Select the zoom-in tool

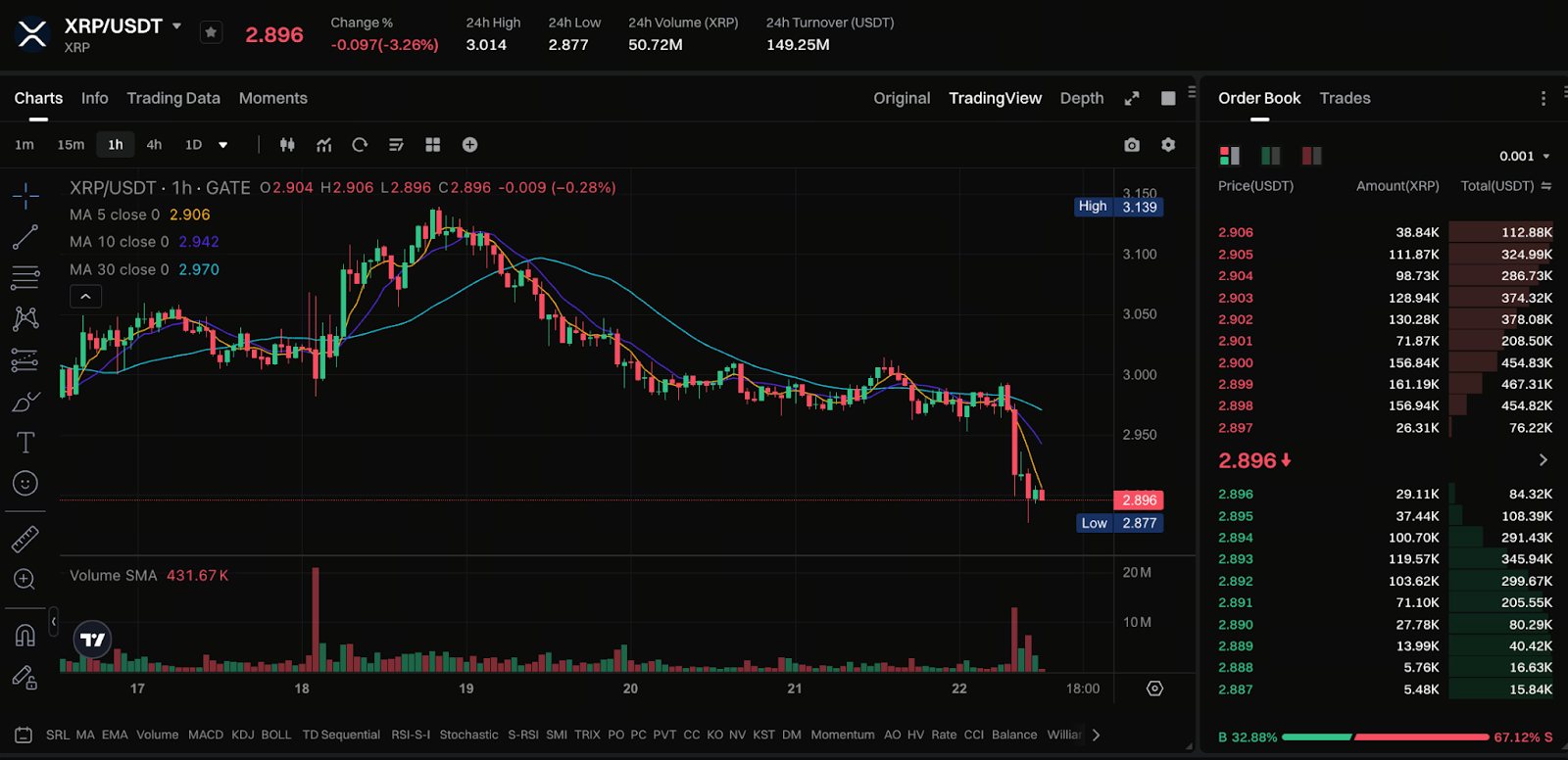(x=25, y=580)
